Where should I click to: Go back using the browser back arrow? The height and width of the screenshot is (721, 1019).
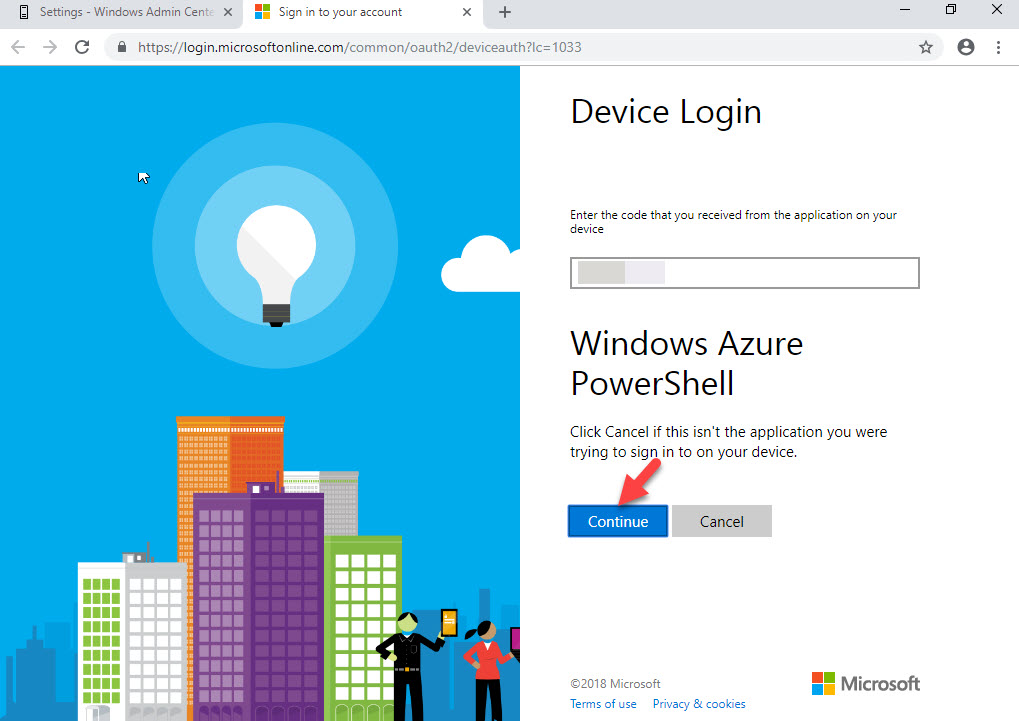tap(18, 47)
